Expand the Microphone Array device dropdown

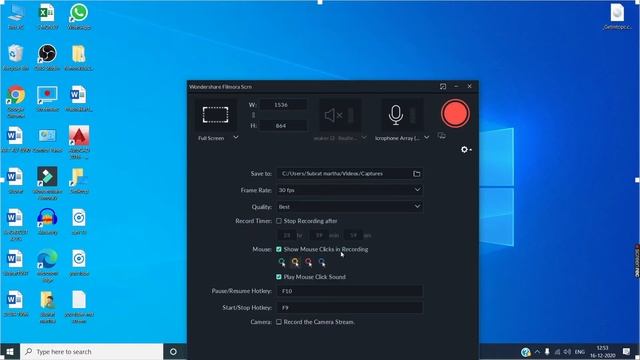point(427,138)
